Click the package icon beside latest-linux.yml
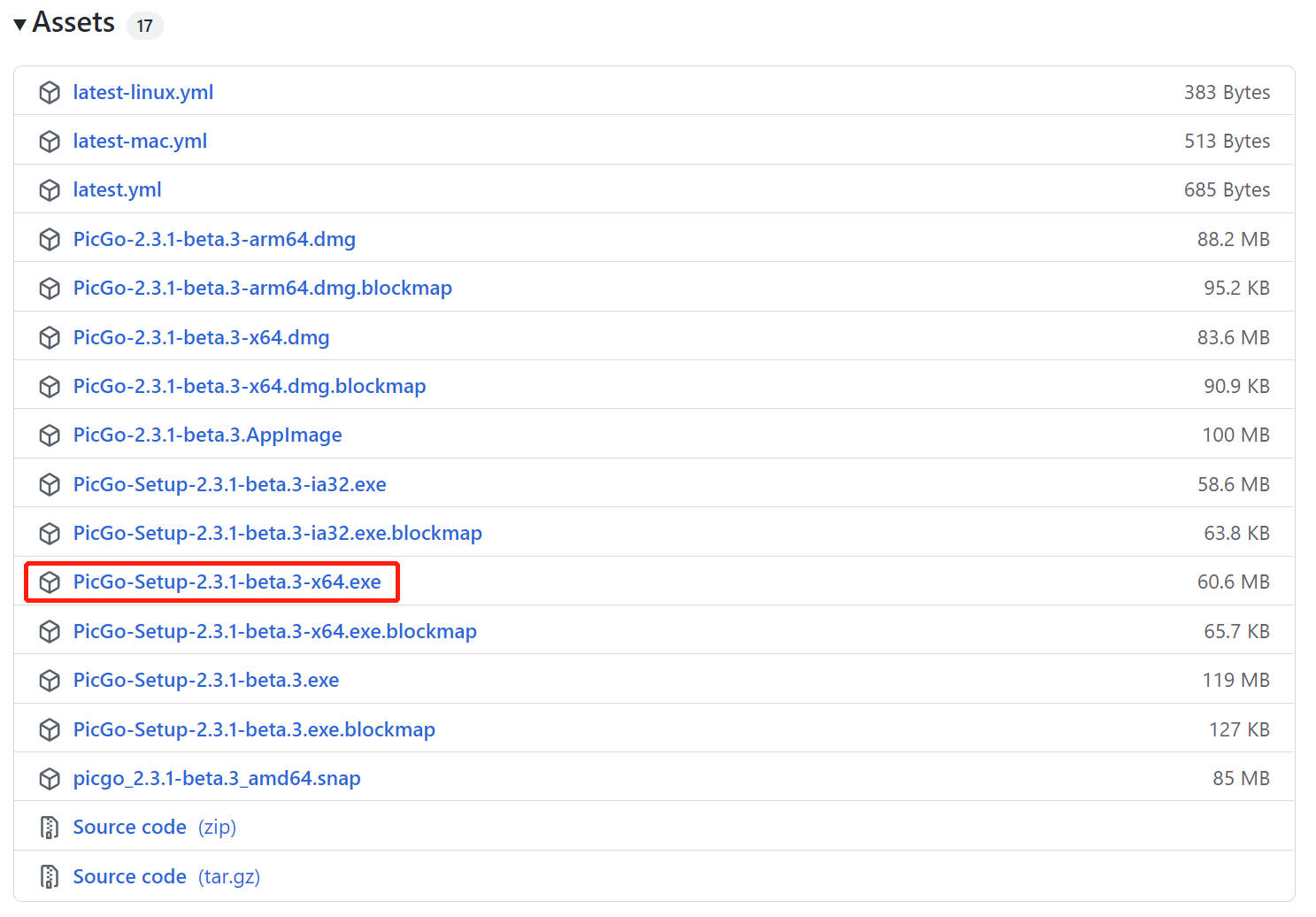1316x917 pixels. click(x=50, y=92)
